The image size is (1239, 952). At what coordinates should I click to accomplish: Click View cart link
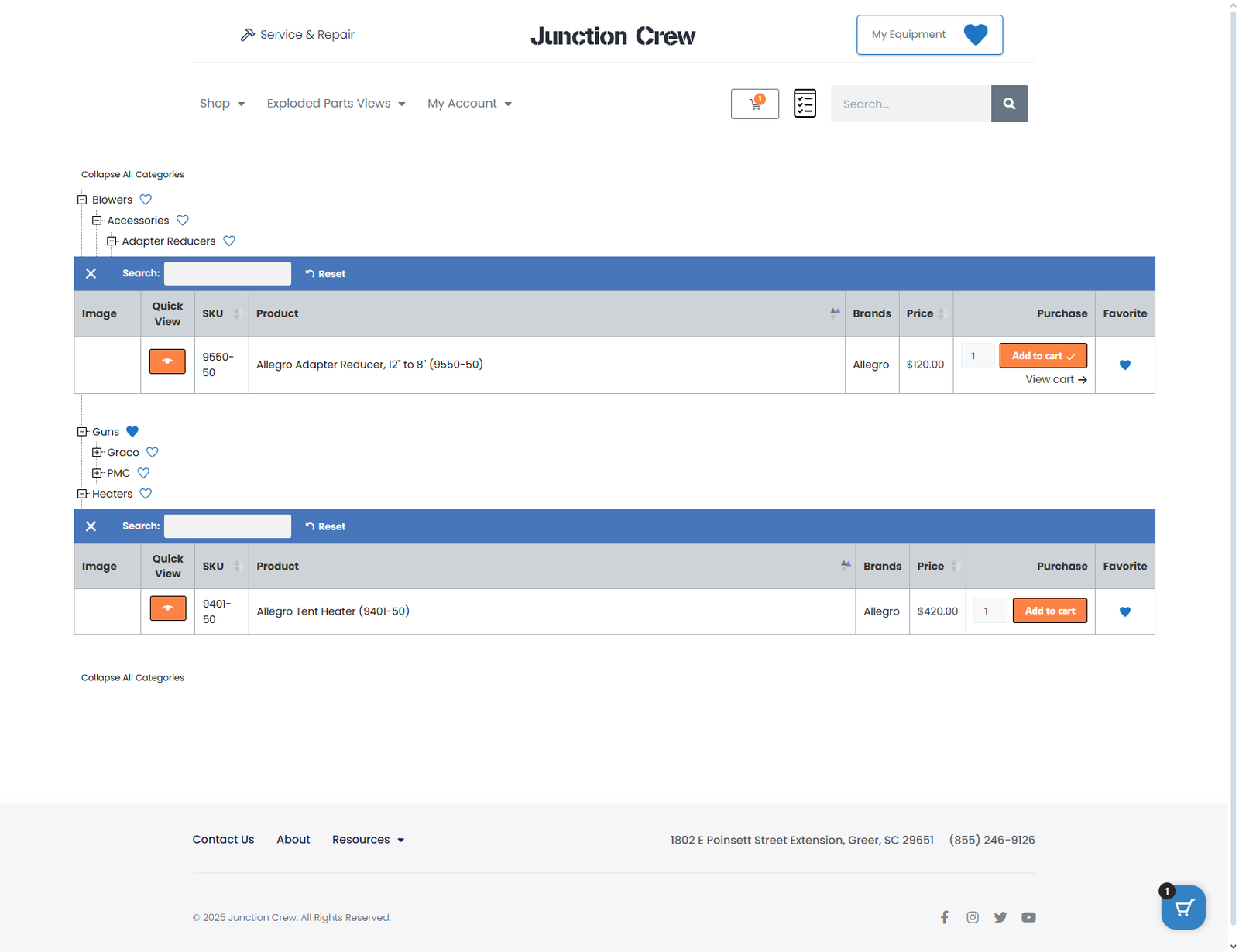coord(1055,379)
